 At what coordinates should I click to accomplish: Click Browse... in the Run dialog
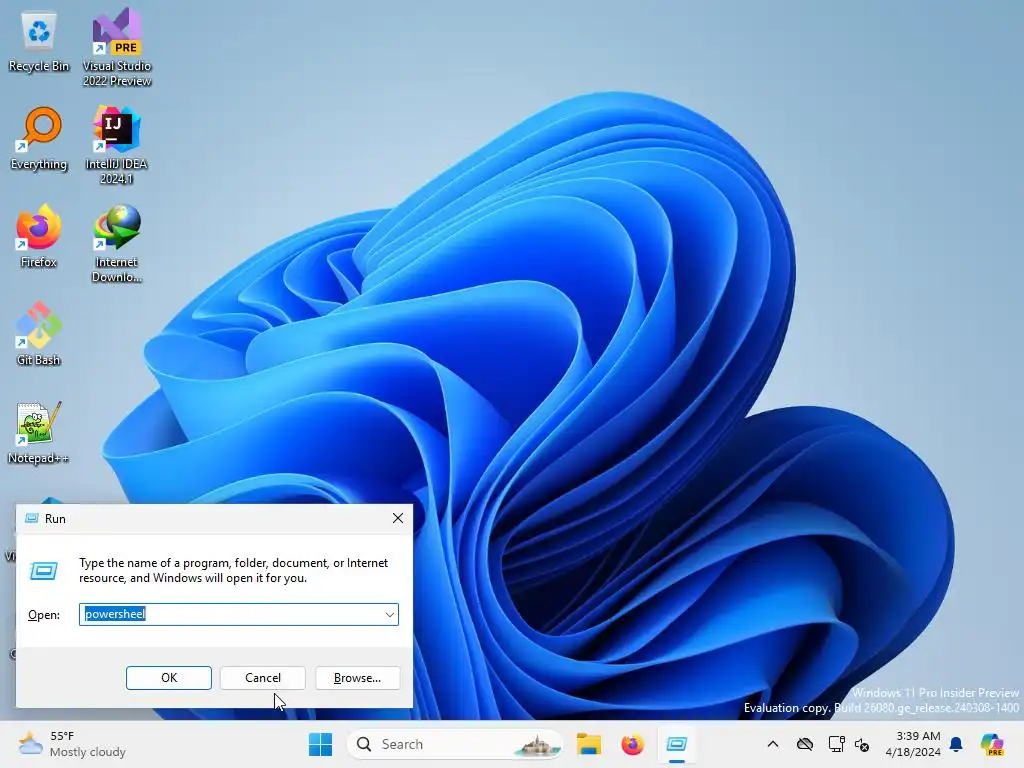[357, 678]
